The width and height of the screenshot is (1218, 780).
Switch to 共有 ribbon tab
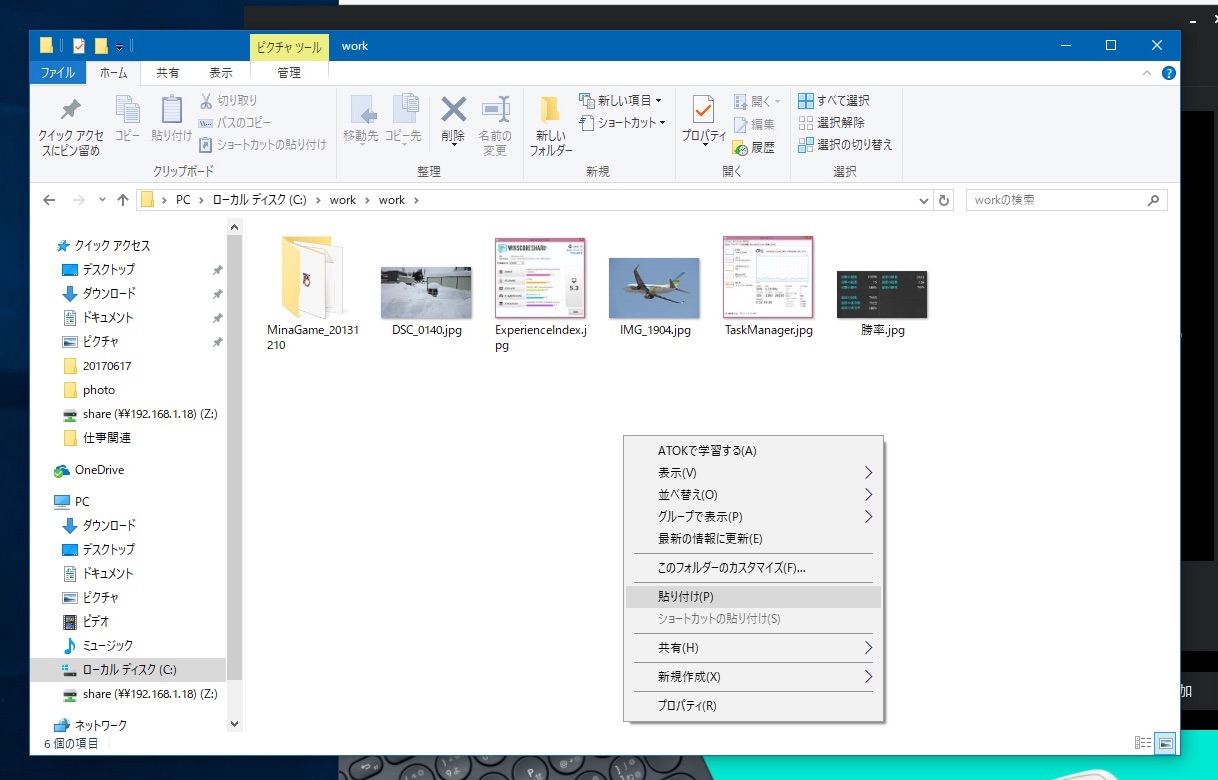click(x=168, y=73)
